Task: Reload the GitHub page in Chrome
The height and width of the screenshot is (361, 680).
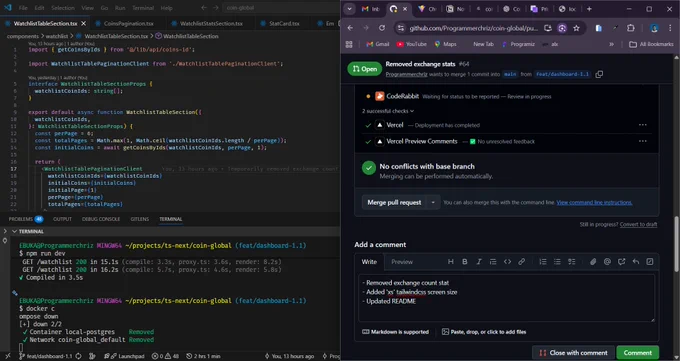Action: pyautogui.click(x=382, y=28)
